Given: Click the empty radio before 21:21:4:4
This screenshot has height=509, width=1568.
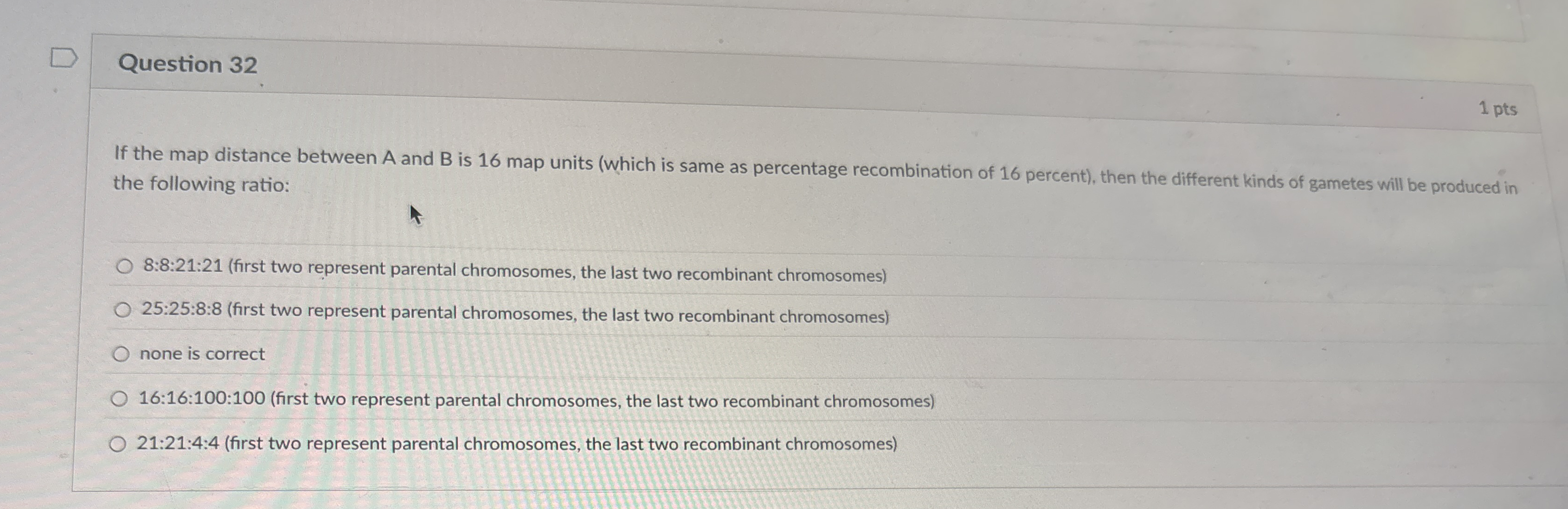Looking at the screenshot, I should (x=118, y=445).
